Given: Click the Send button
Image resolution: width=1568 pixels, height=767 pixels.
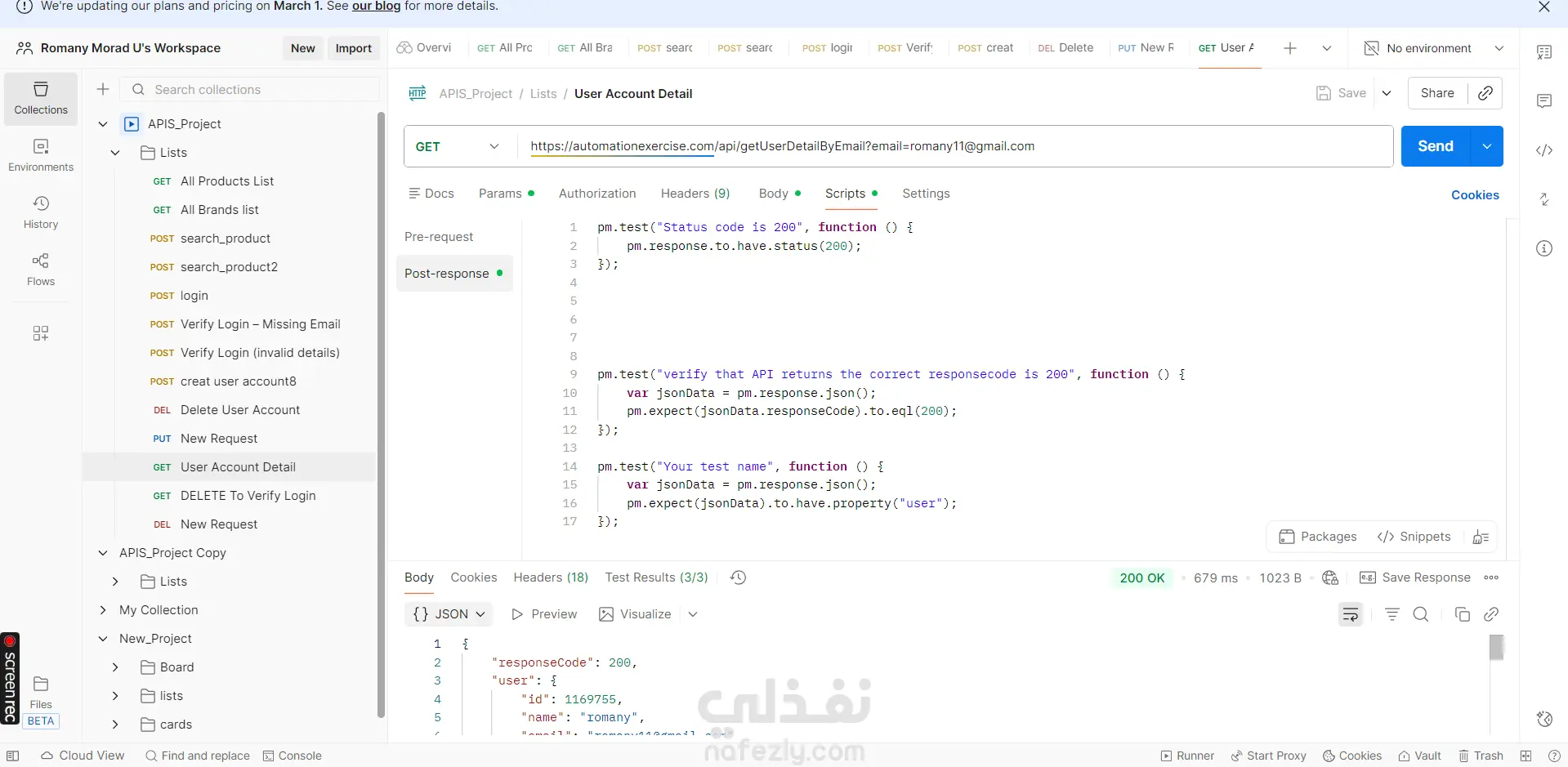Looking at the screenshot, I should (1436, 146).
